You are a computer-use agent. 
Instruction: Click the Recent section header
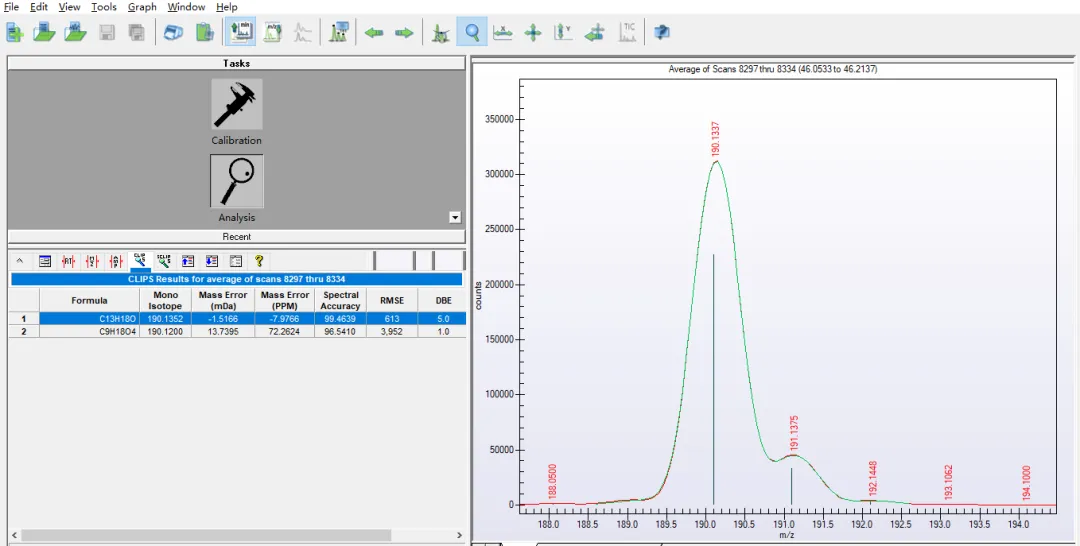pos(236,237)
